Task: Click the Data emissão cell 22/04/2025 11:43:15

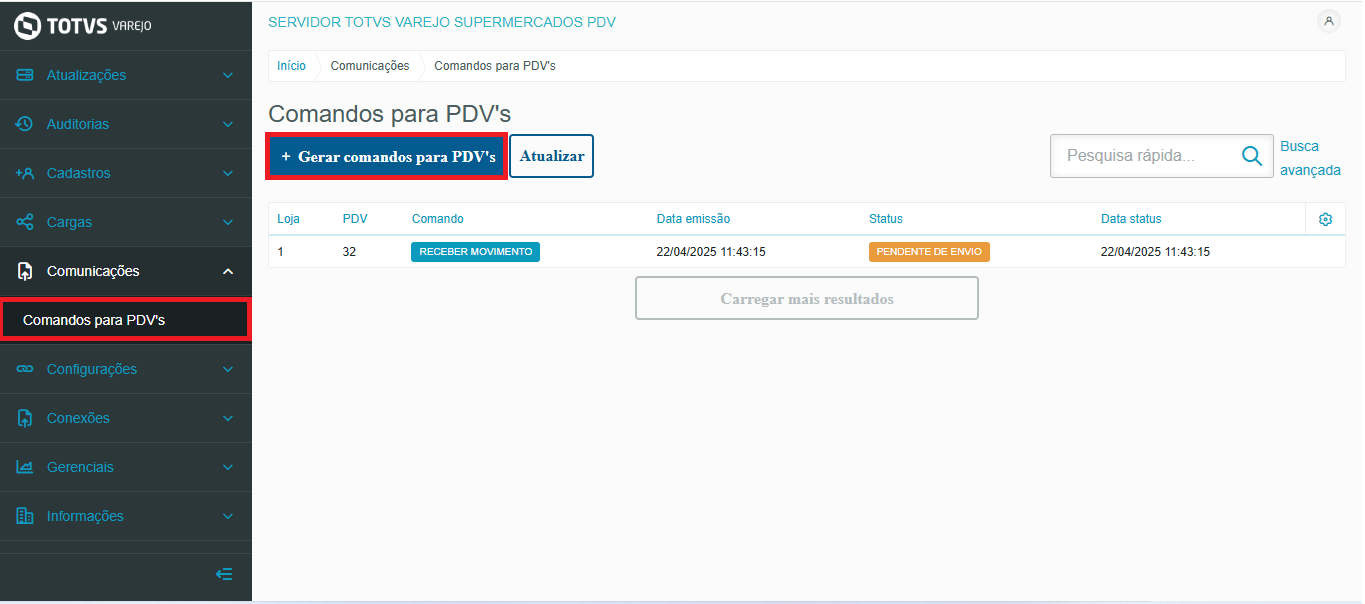Action: (x=711, y=252)
